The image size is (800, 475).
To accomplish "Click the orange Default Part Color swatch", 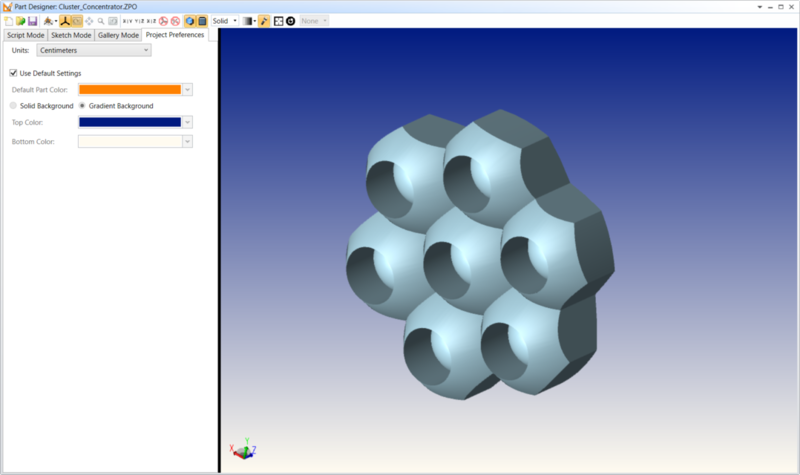I will pos(130,89).
